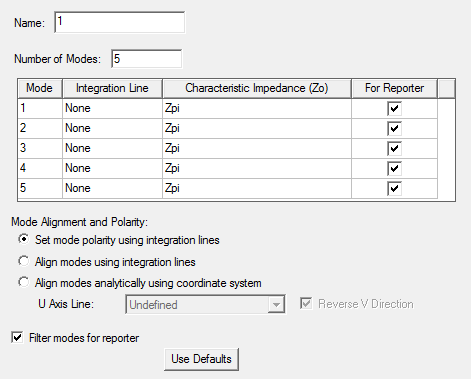Click Zpi impedance cell for mode 3
Screen dimensions: 471x379
(x=257, y=148)
